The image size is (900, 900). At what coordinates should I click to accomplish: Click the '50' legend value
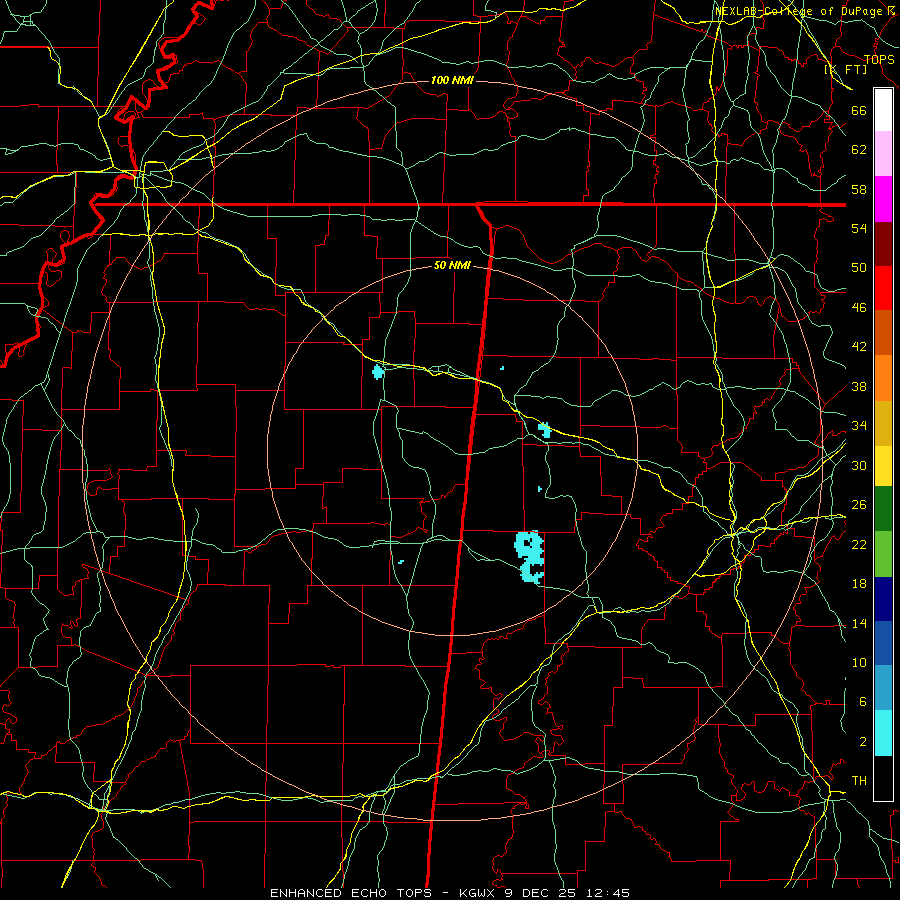pyautogui.click(x=859, y=268)
